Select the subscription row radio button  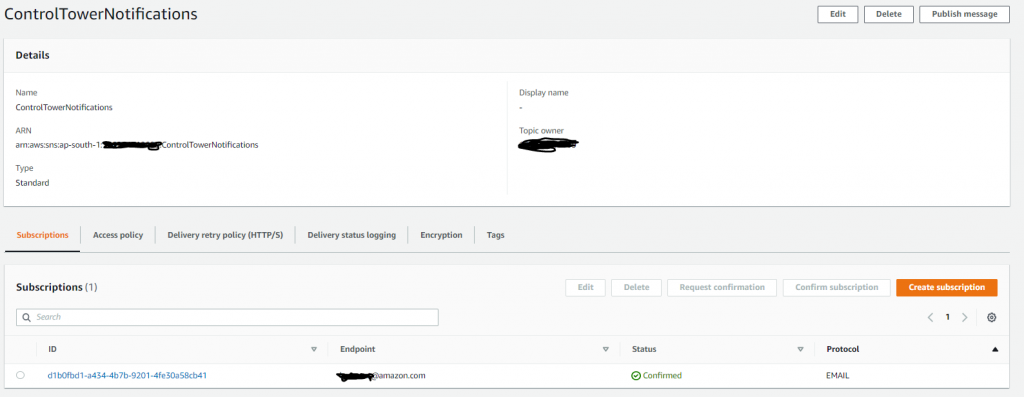(x=20, y=375)
